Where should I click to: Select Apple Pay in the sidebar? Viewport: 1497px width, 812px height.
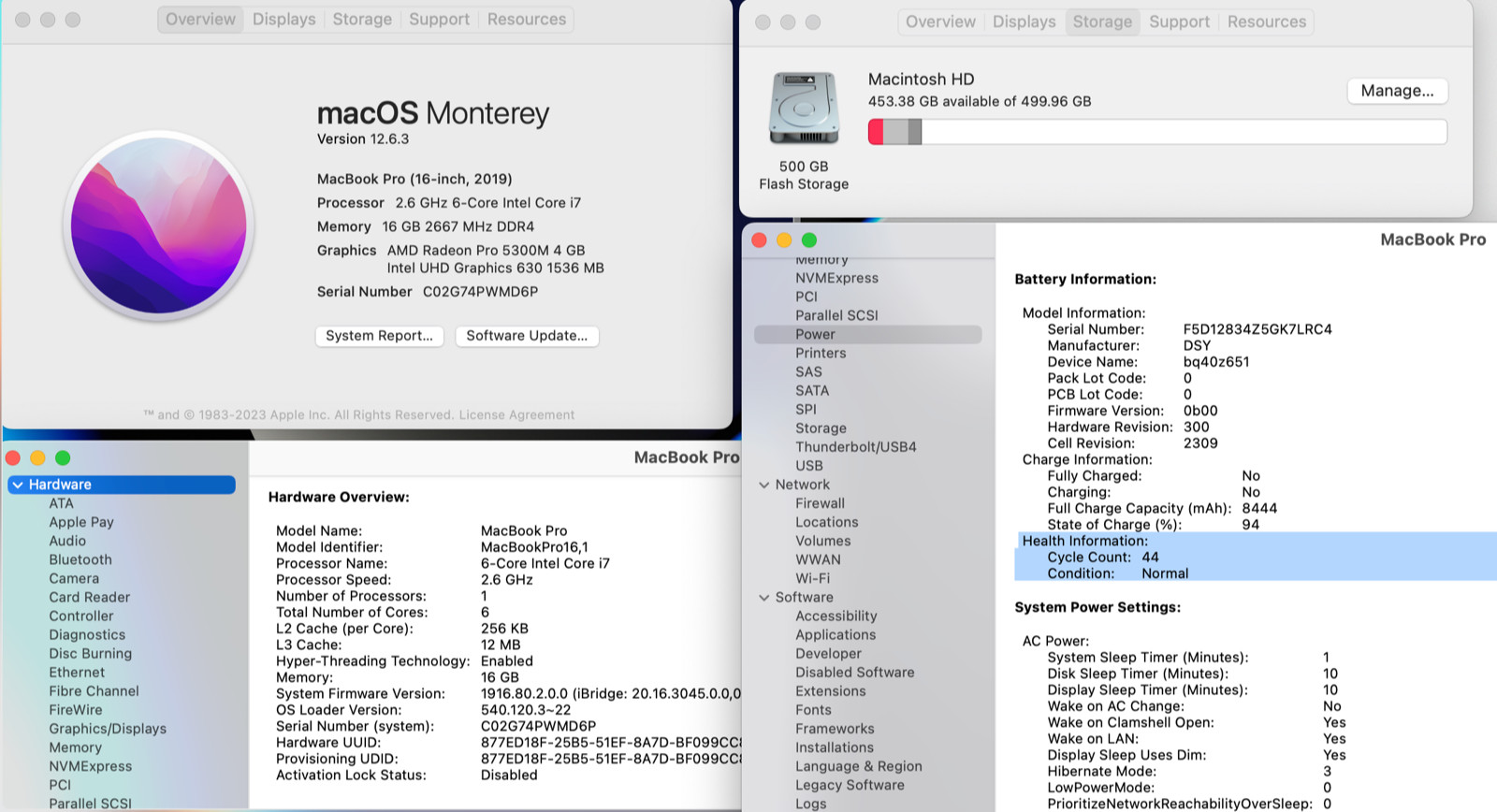(x=81, y=522)
